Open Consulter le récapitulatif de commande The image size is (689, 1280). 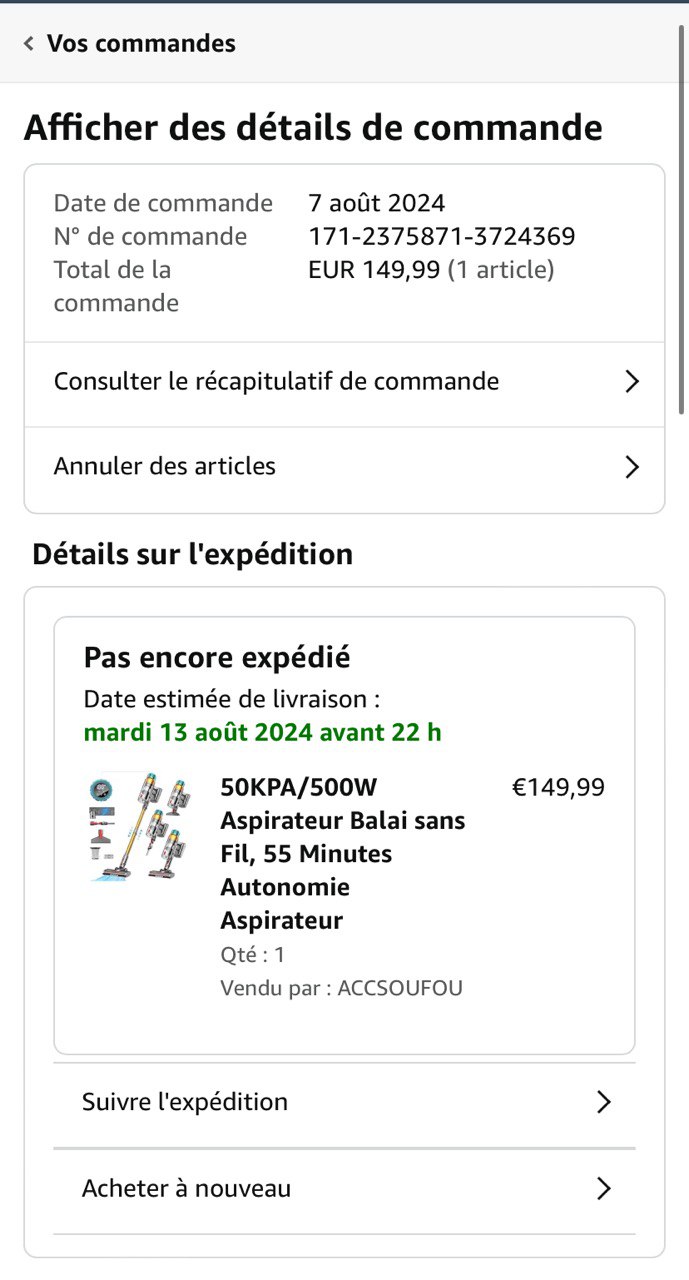[x=276, y=381]
